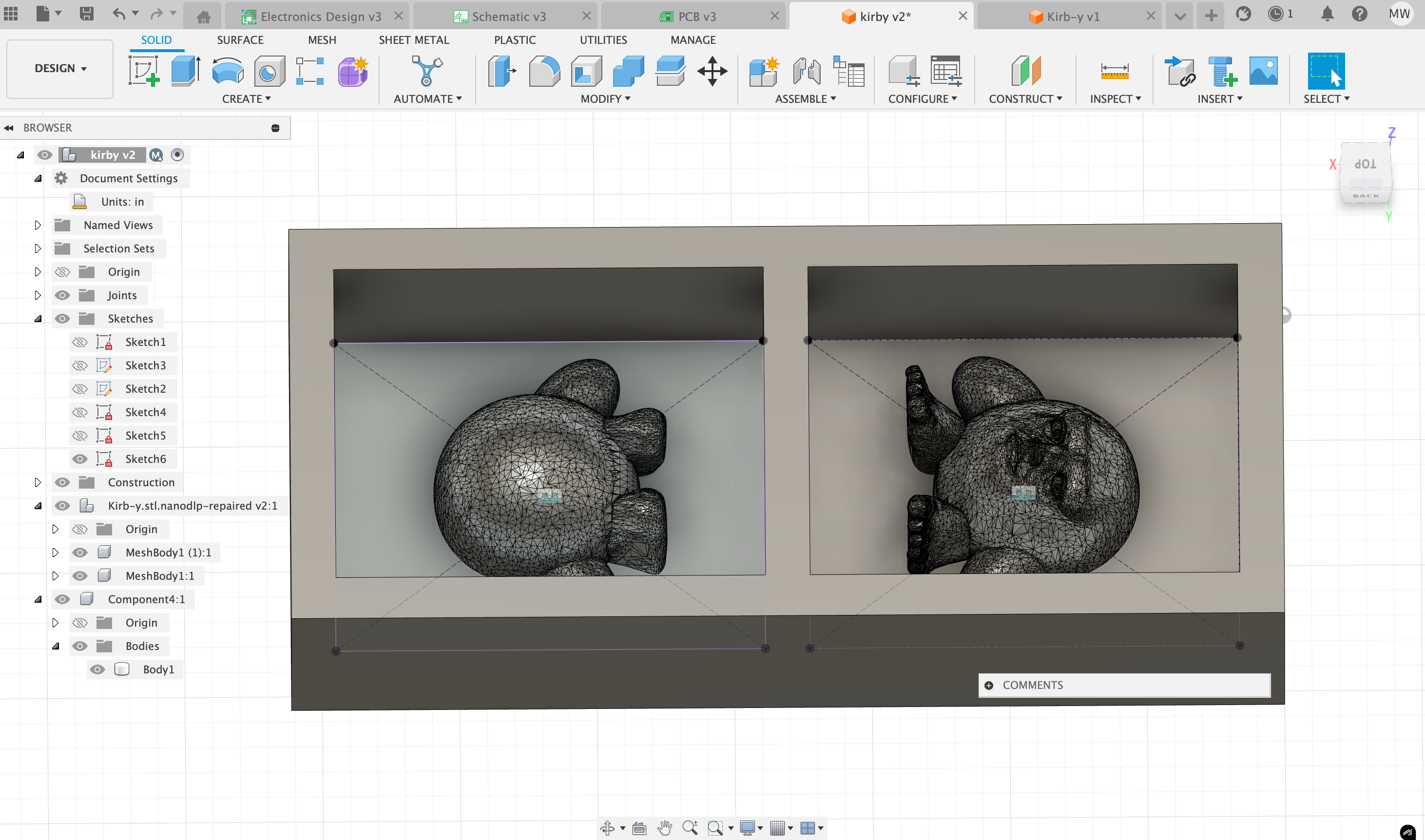The height and width of the screenshot is (840, 1425).
Task: Hide the Sketch6 sketch
Action: click(80, 459)
